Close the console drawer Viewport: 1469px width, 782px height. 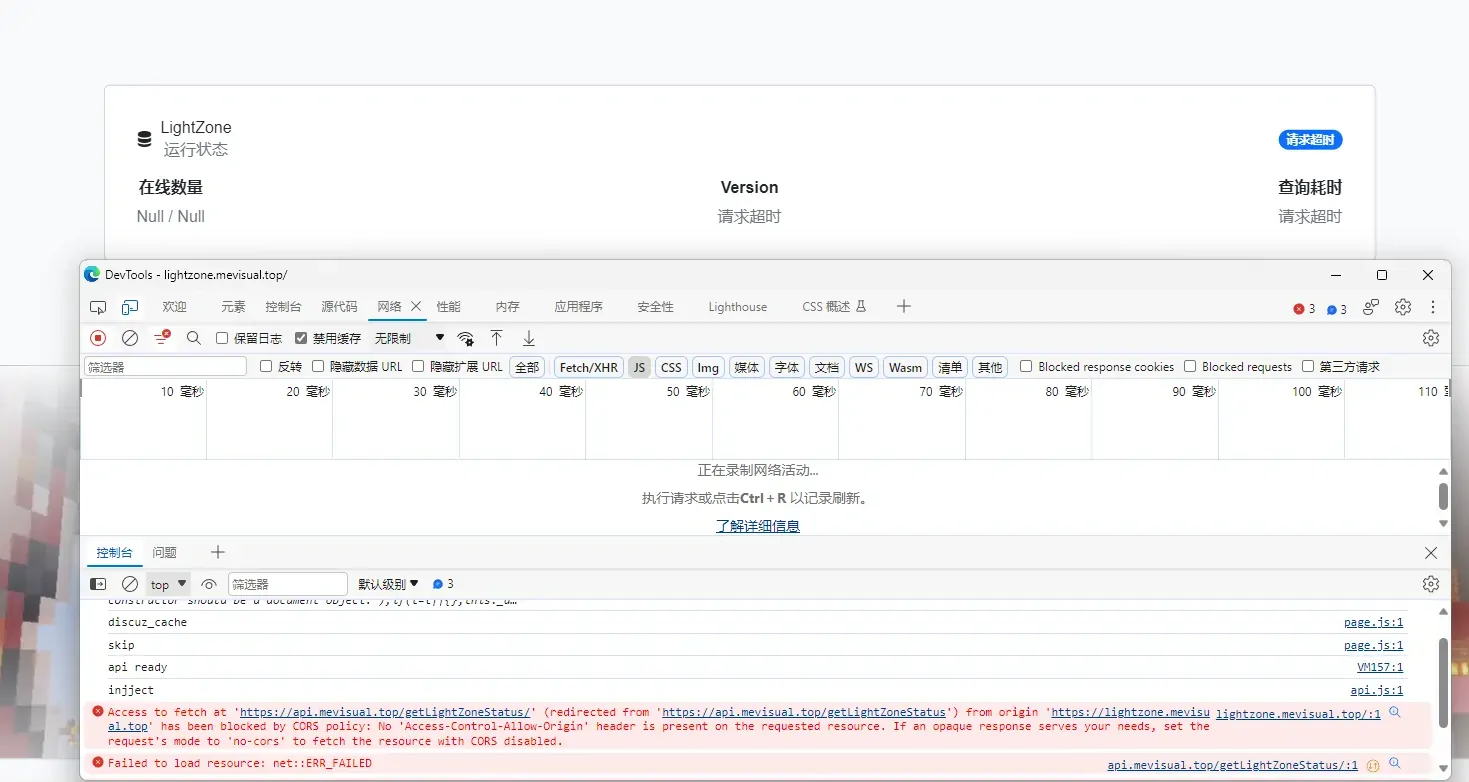(x=1431, y=553)
